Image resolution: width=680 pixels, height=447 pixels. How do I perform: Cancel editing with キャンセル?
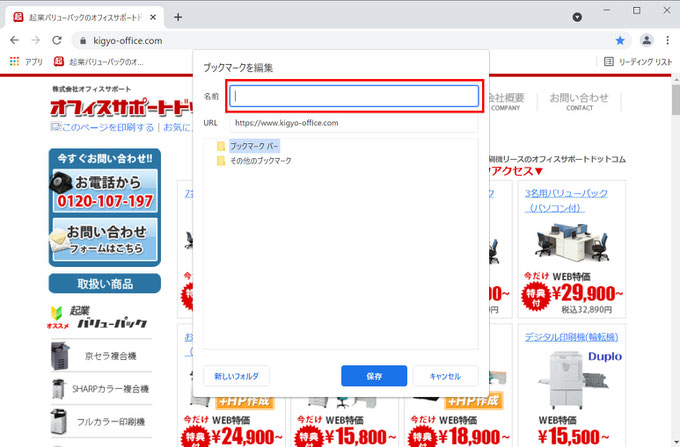click(445, 376)
